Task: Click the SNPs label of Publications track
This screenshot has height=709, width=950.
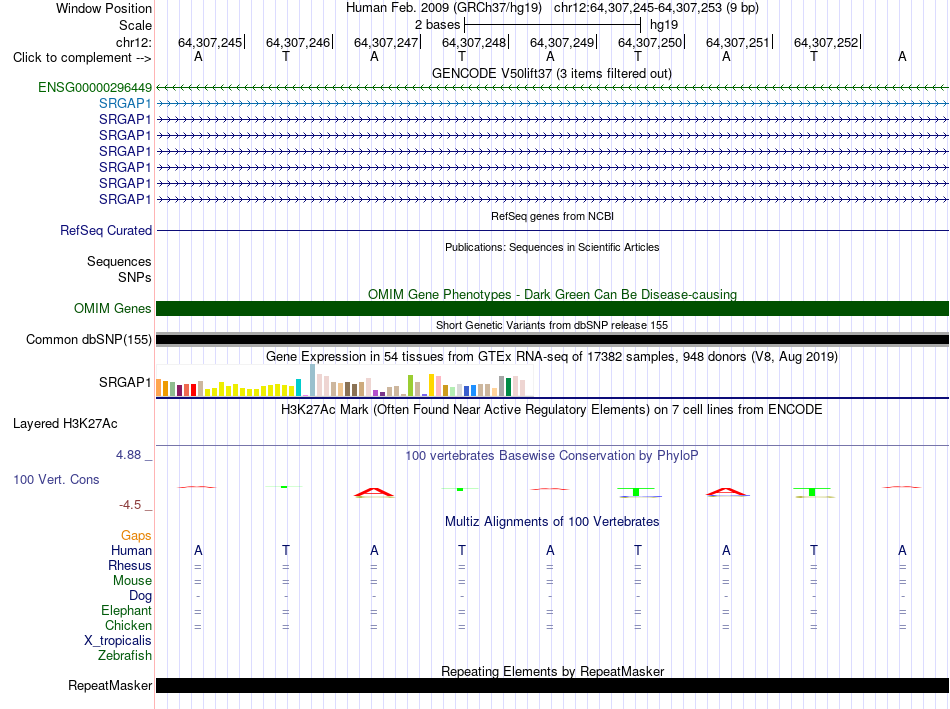Action: [135, 277]
